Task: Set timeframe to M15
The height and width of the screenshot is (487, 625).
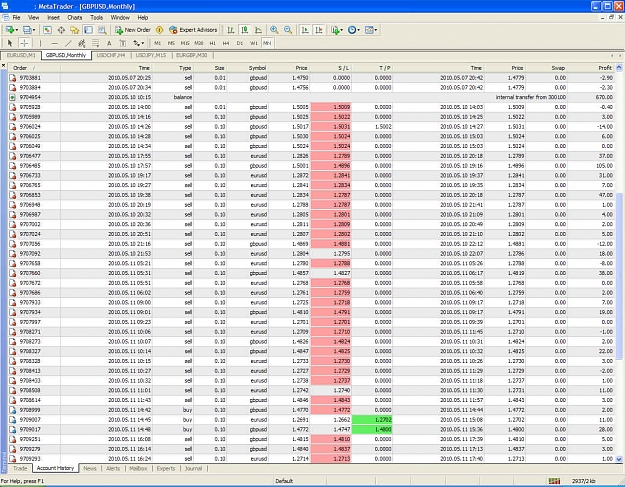Action: click(x=185, y=43)
